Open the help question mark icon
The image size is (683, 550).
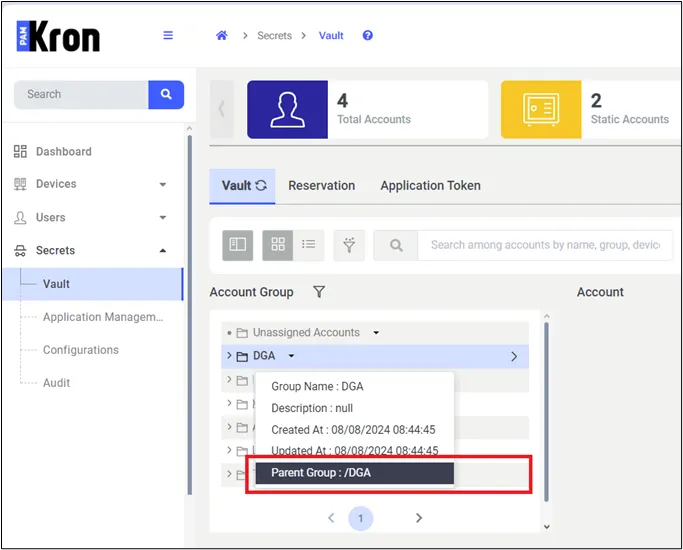(x=368, y=35)
